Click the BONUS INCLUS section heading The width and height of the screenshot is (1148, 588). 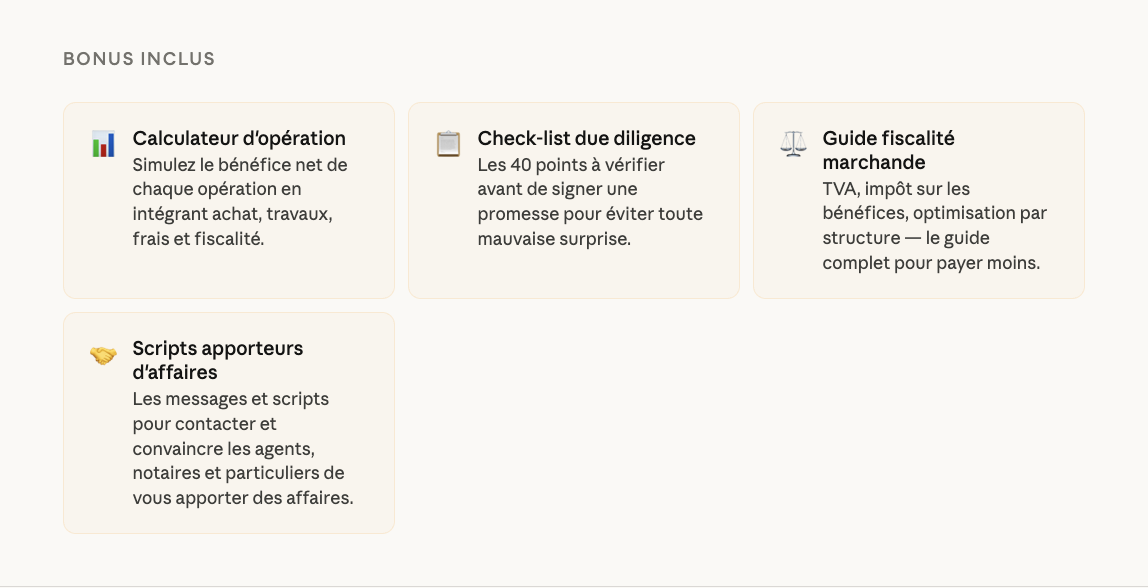coord(139,59)
